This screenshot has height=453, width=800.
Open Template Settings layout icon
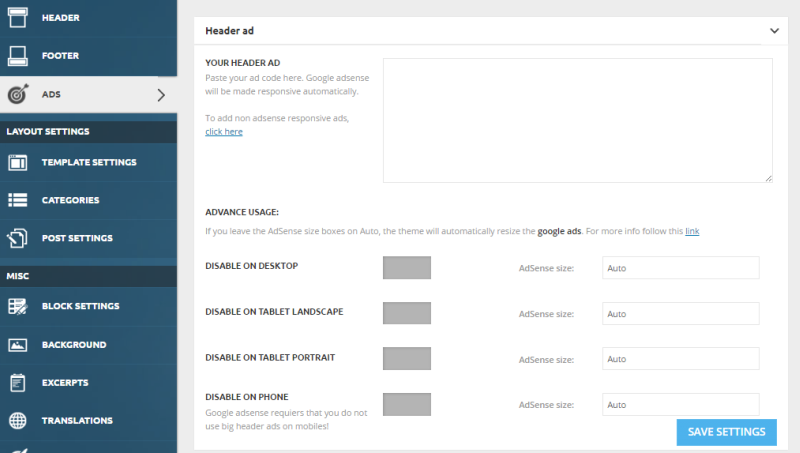point(17,162)
